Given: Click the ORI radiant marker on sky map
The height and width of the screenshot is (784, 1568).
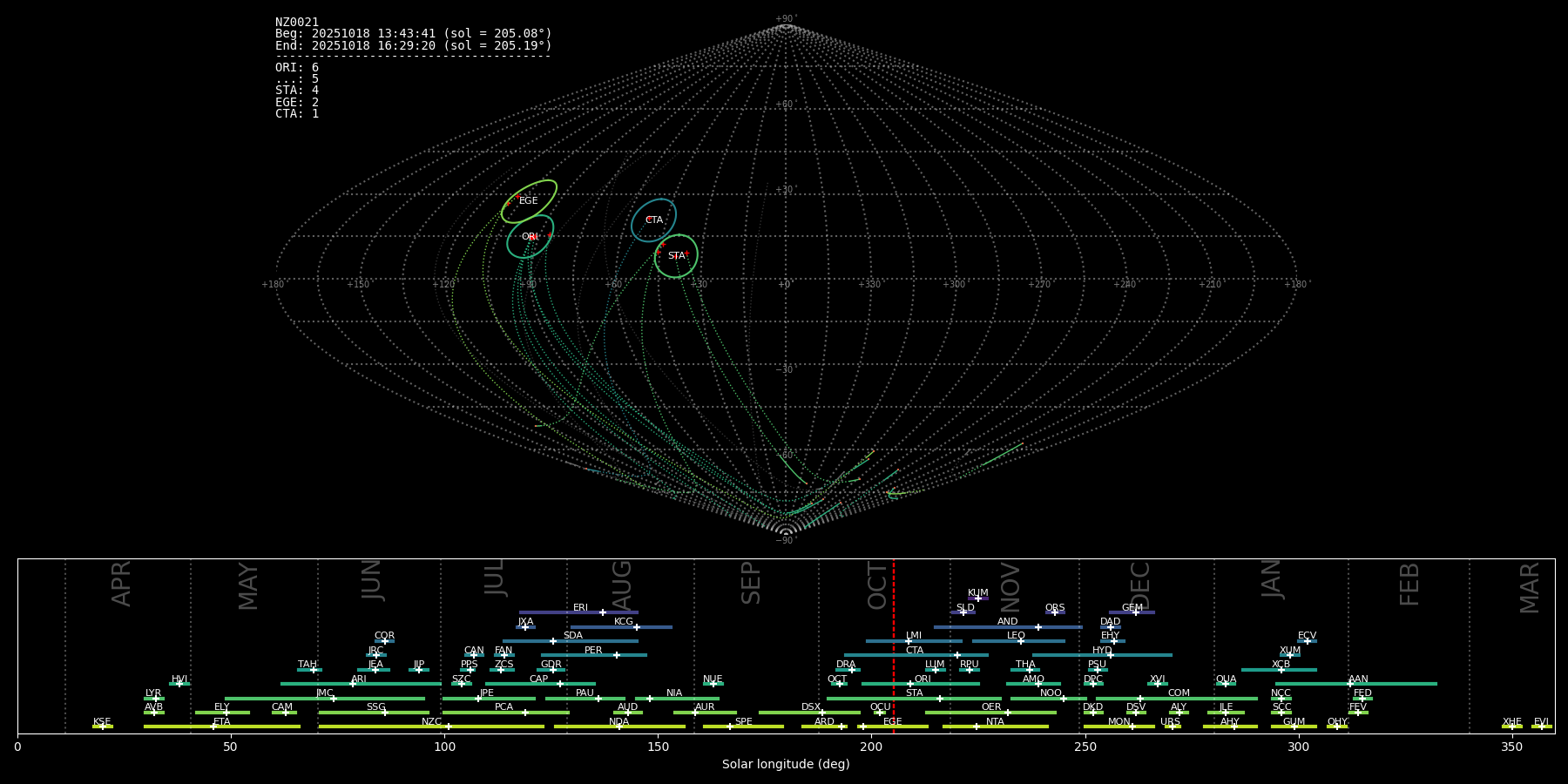Looking at the screenshot, I should (x=533, y=237).
